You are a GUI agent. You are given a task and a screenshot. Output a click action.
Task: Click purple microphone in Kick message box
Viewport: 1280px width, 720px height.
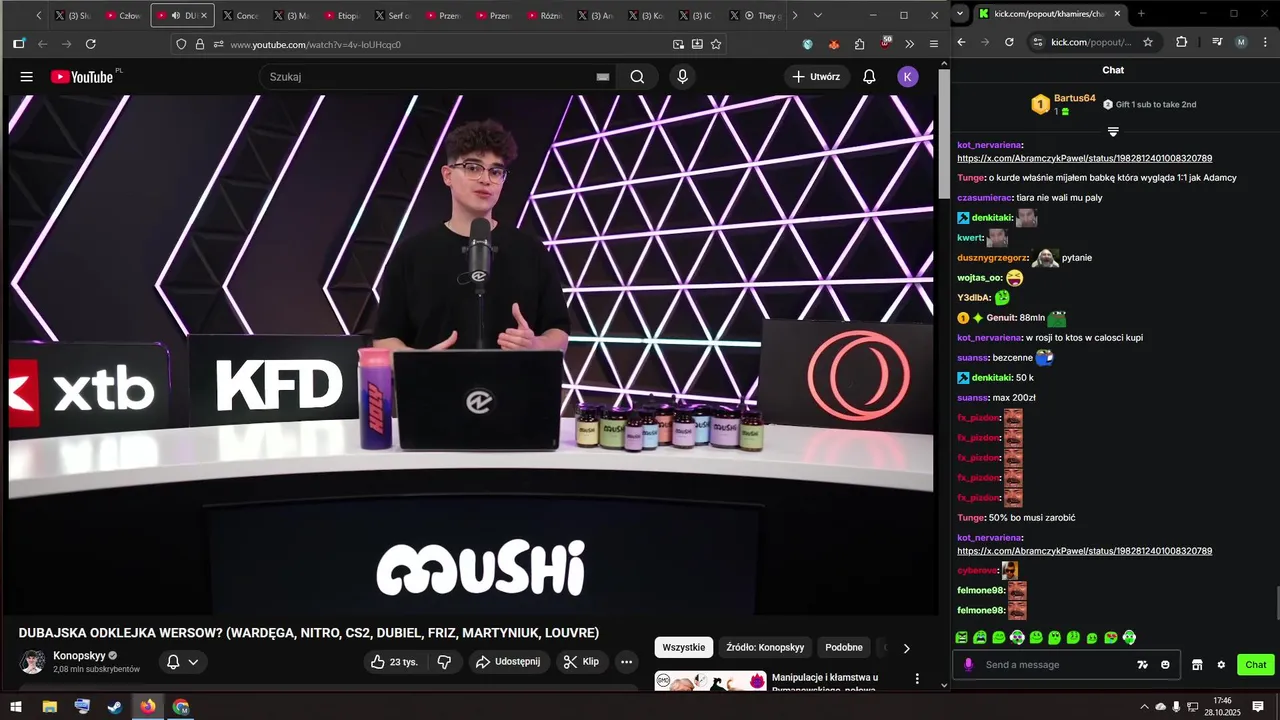click(968, 665)
